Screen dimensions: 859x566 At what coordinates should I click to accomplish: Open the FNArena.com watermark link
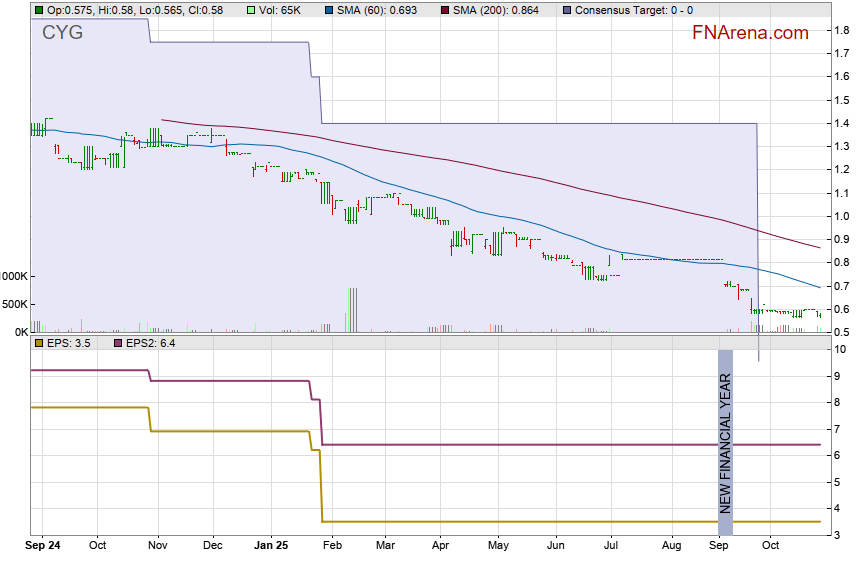[750, 33]
